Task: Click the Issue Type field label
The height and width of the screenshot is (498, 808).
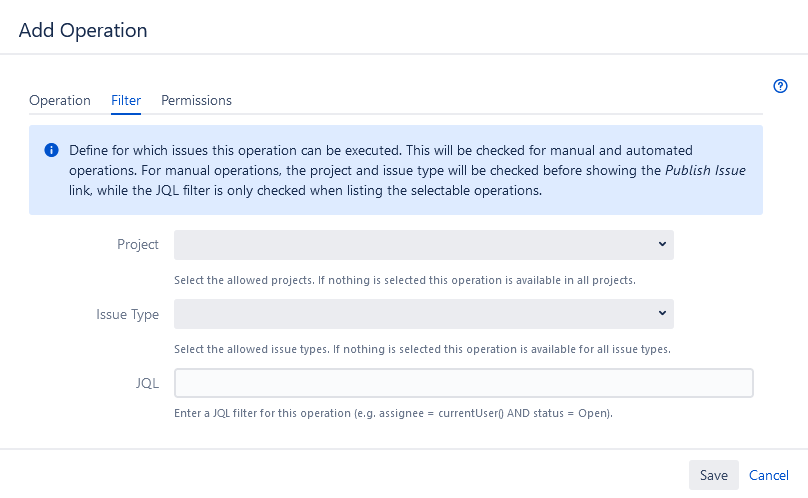Action: pos(127,314)
